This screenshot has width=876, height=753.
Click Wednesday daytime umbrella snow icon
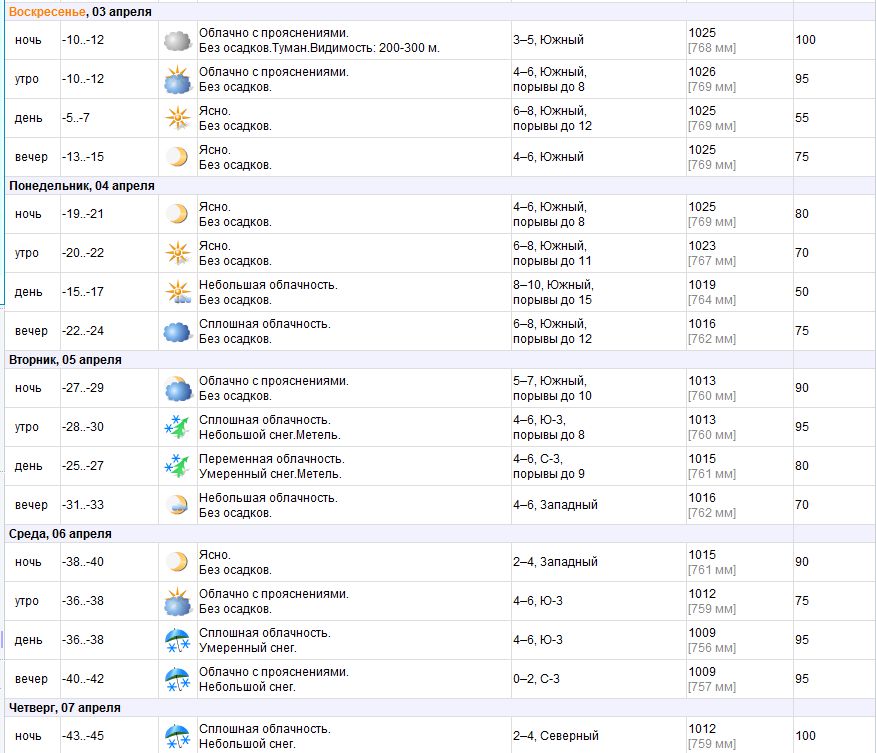tap(178, 640)
